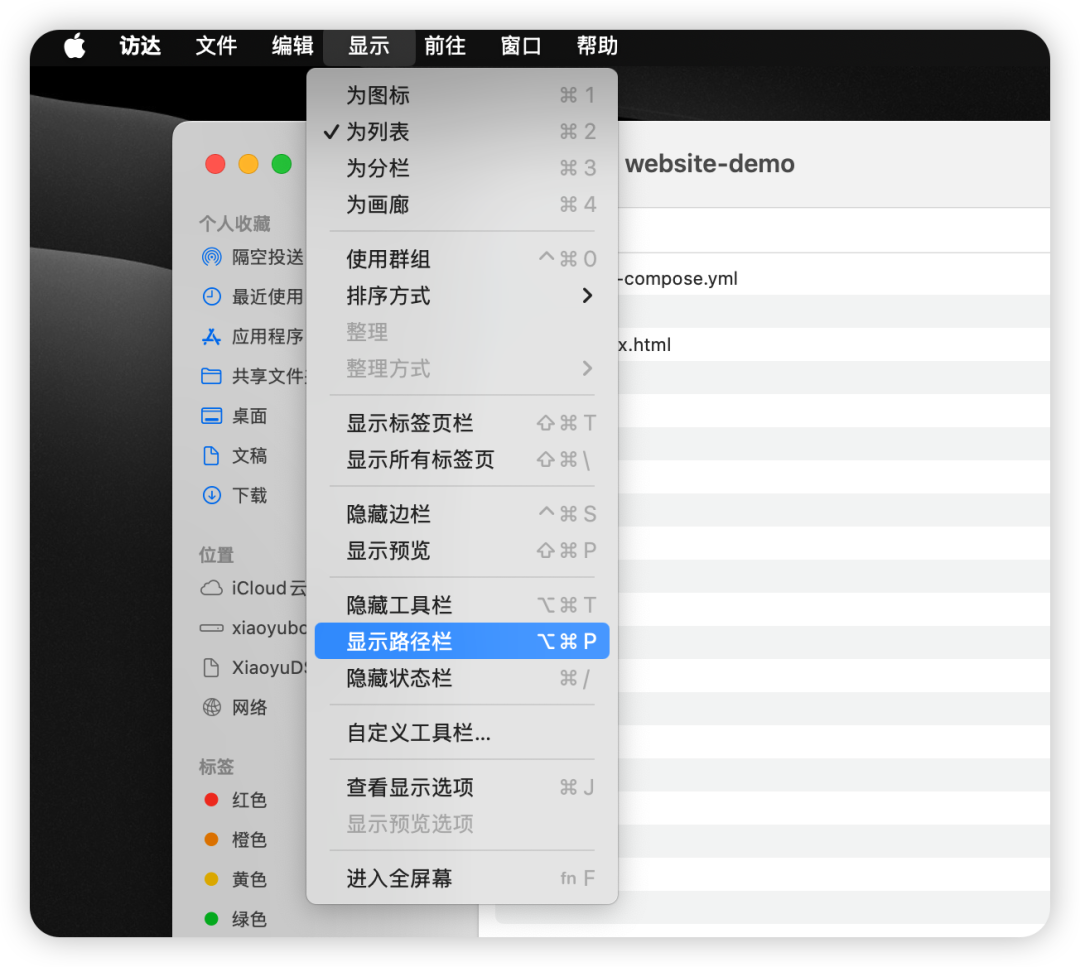Click the website-demo window title
The image size is (1080, 967).
709,164
